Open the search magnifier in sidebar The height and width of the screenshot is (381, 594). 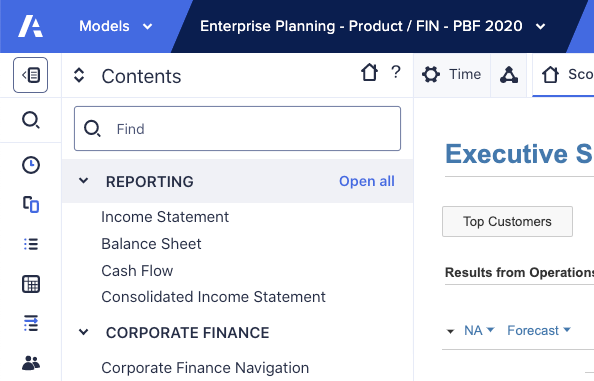pos(31,120)
